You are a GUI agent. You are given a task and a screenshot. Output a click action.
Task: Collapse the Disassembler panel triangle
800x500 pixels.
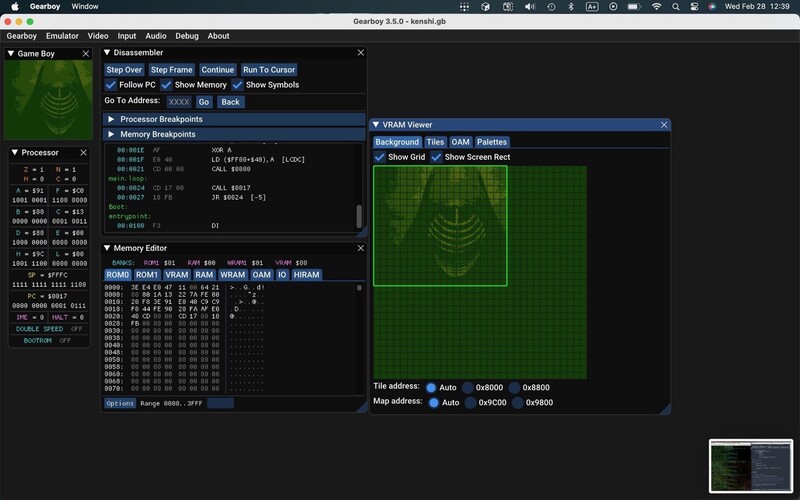coord(107,53)
